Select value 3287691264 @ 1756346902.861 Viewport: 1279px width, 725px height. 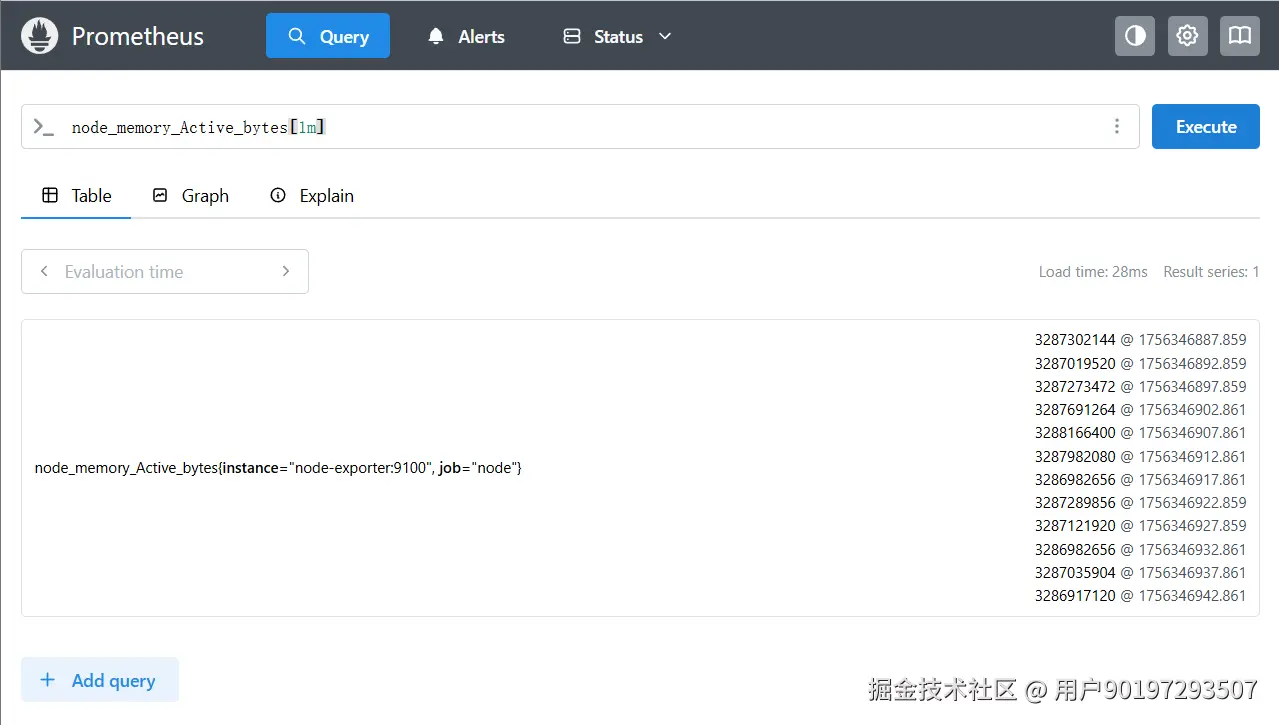(1141, 410)
